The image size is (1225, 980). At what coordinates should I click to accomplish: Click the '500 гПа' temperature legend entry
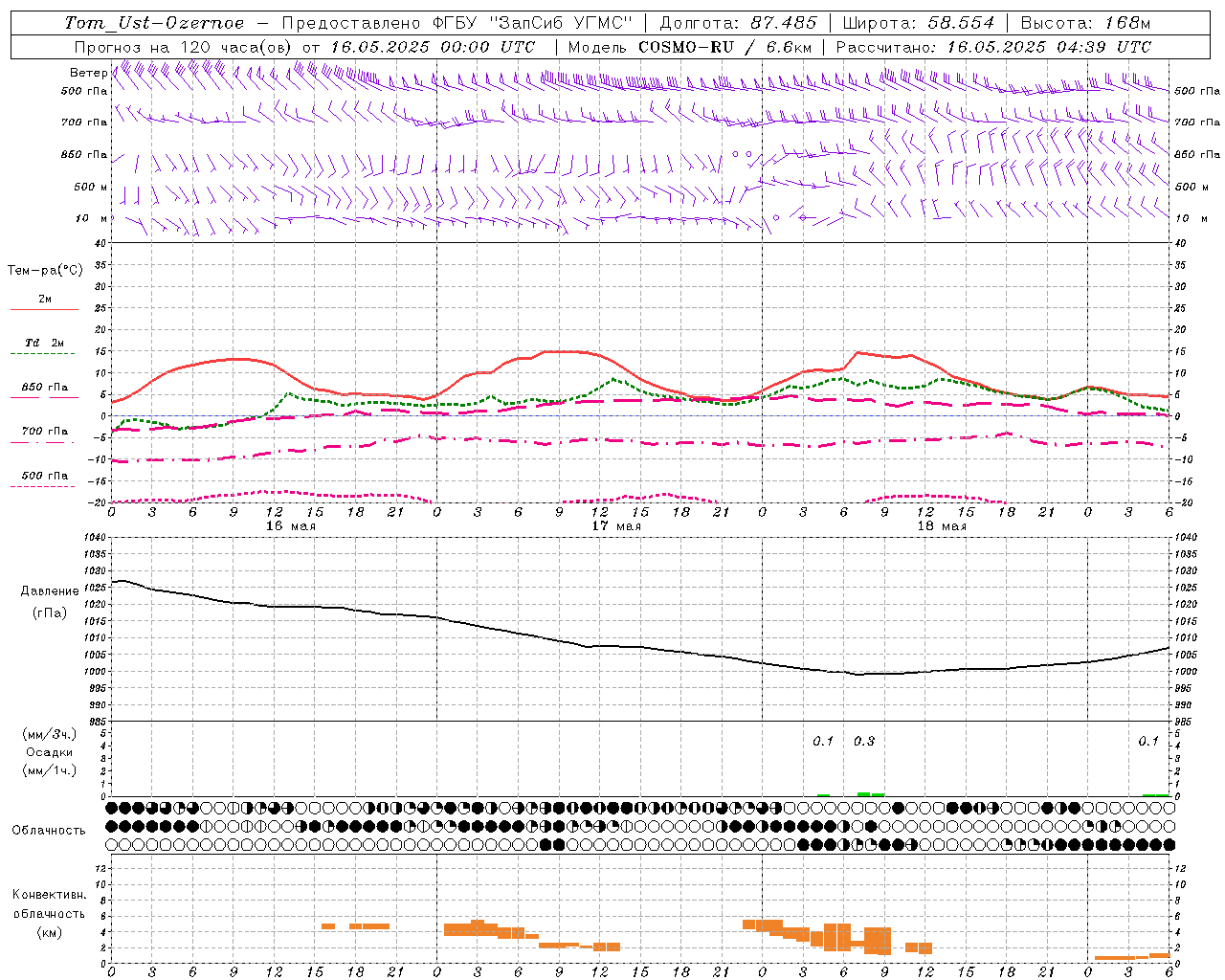(x=45, y=476)
